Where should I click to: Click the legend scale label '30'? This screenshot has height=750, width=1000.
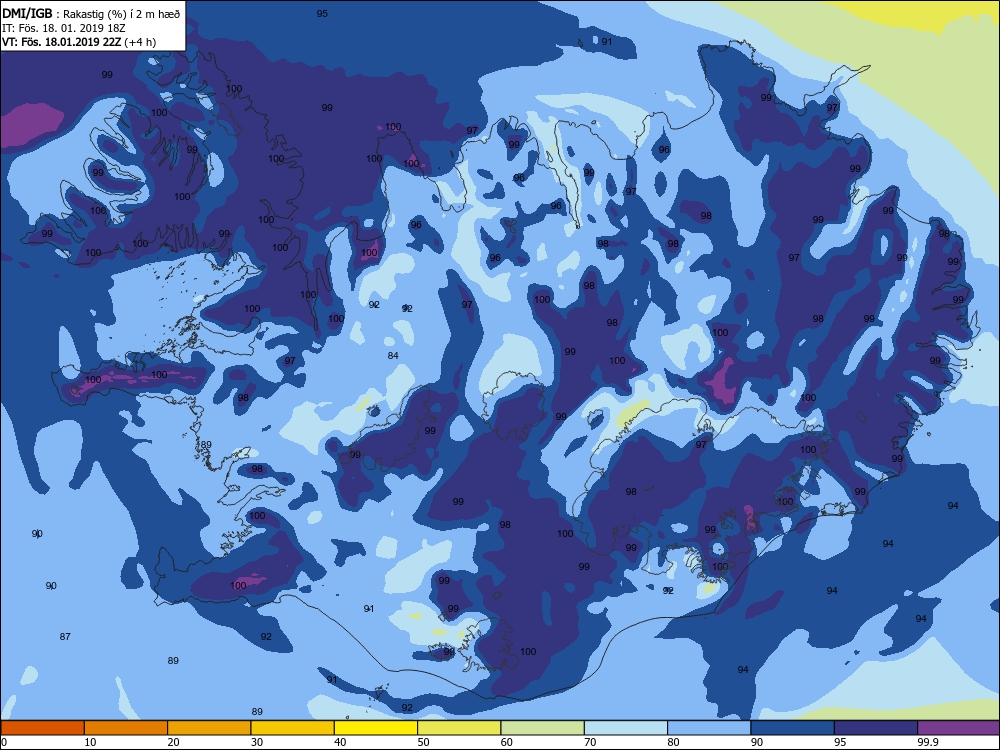tap(257, 742)
